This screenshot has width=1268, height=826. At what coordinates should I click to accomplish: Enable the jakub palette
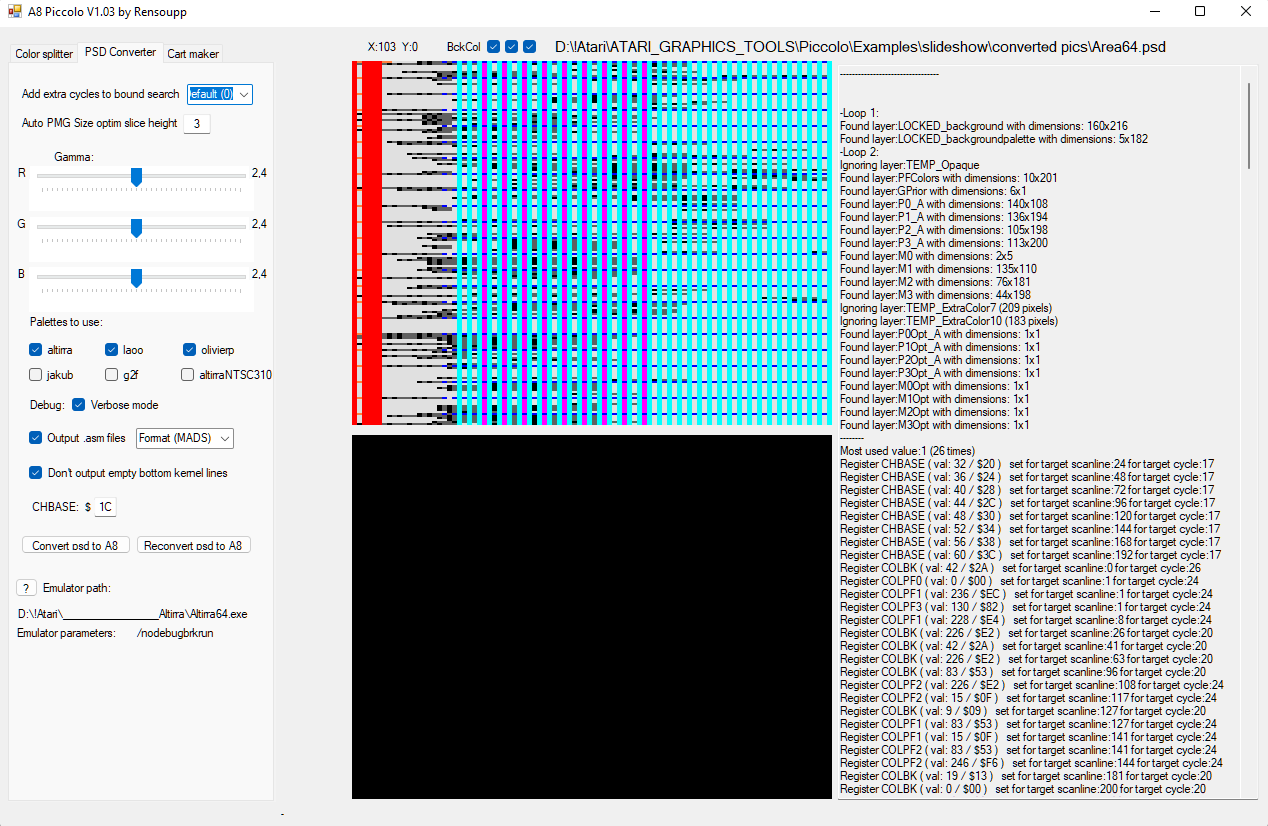point(36,375)
